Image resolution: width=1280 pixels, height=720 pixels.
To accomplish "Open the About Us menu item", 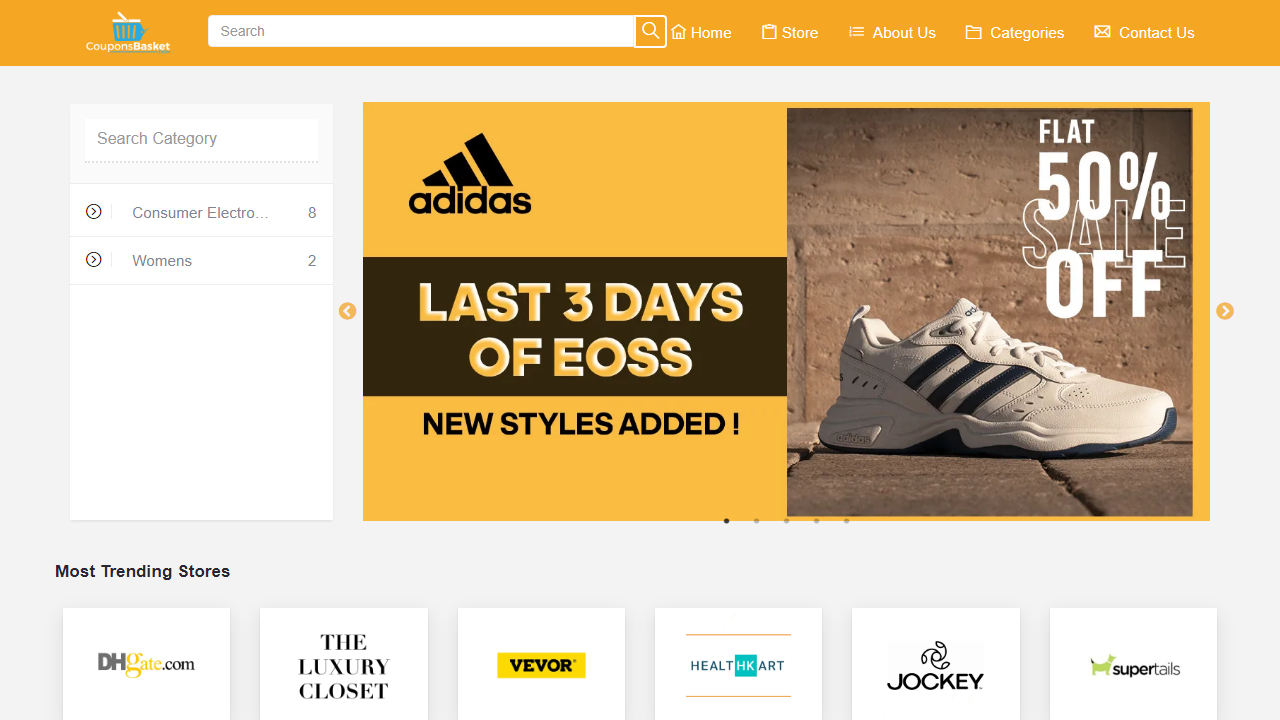I will pos(903,32).
